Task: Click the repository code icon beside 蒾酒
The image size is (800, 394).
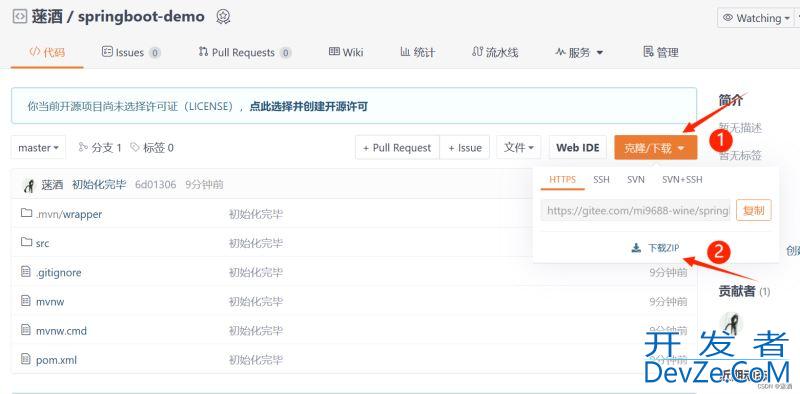Action: 19,17
